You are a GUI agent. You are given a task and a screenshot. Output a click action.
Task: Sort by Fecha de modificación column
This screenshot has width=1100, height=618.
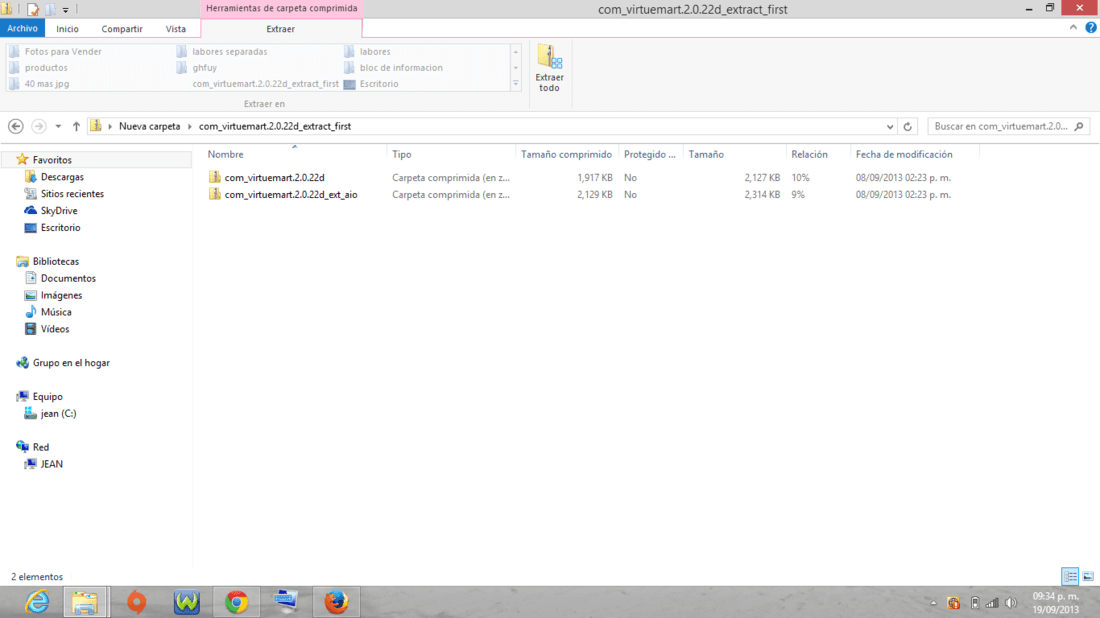(x=904, y=154)
